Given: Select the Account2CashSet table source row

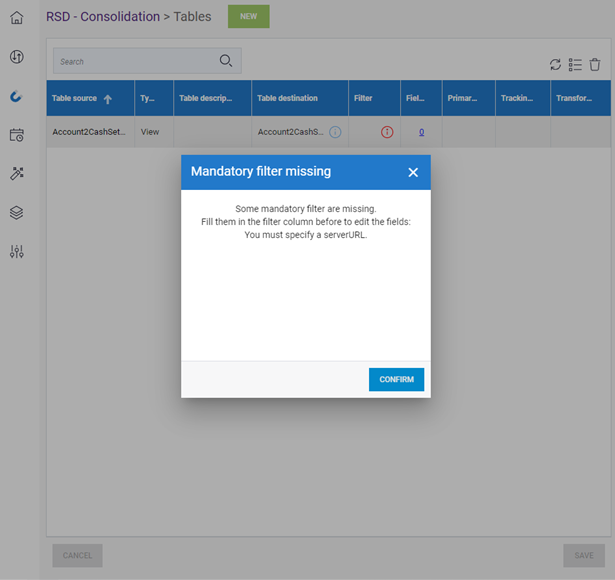Looking at the screenshot, I should pos(89,132).
